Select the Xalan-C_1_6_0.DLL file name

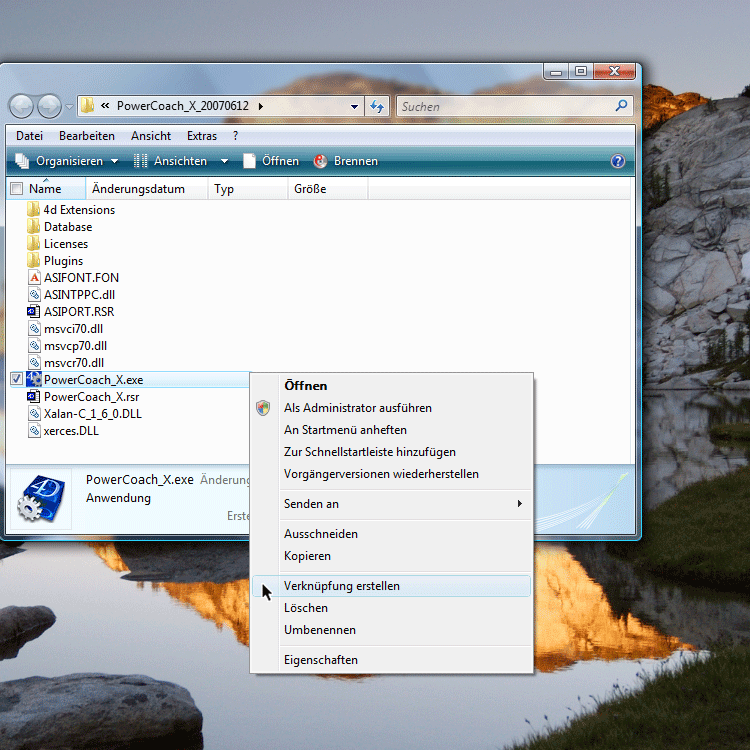click(x=93, y=414)
